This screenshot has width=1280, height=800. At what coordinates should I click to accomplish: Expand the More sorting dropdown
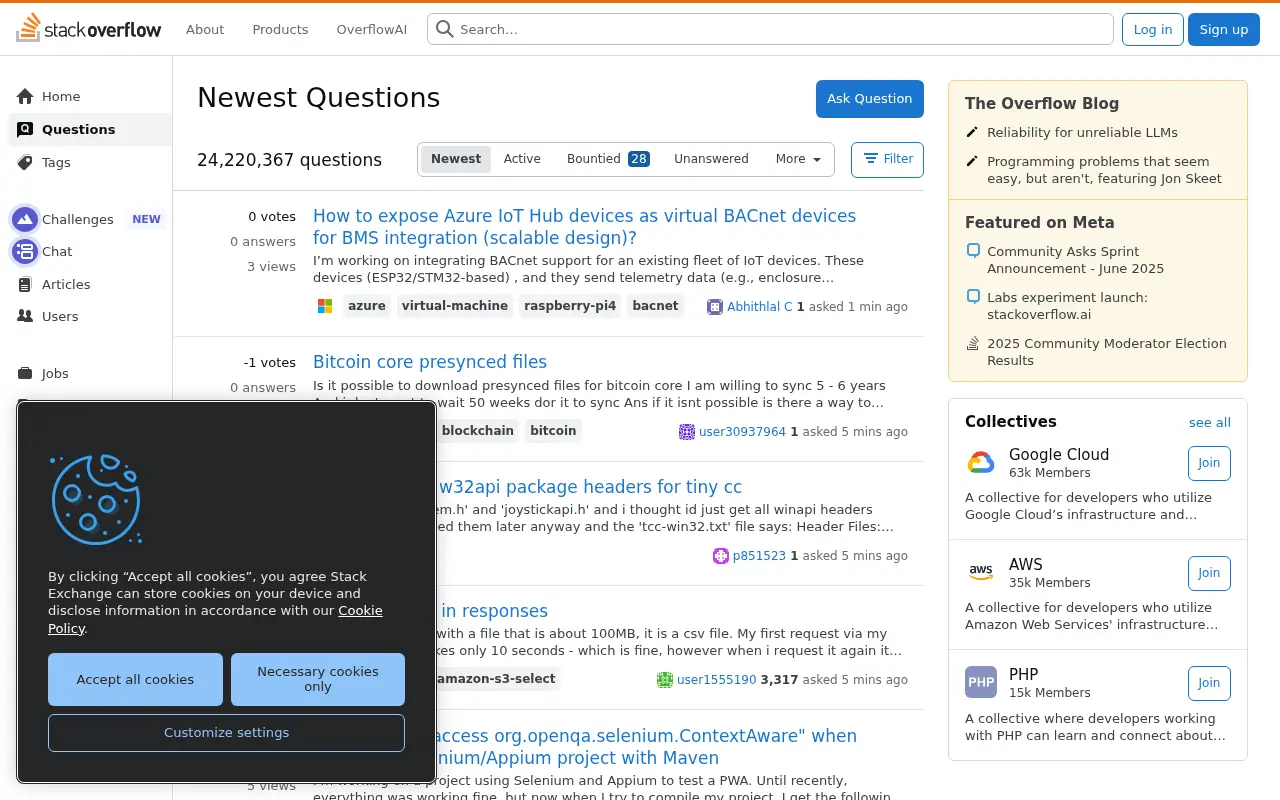pos(798,159)
